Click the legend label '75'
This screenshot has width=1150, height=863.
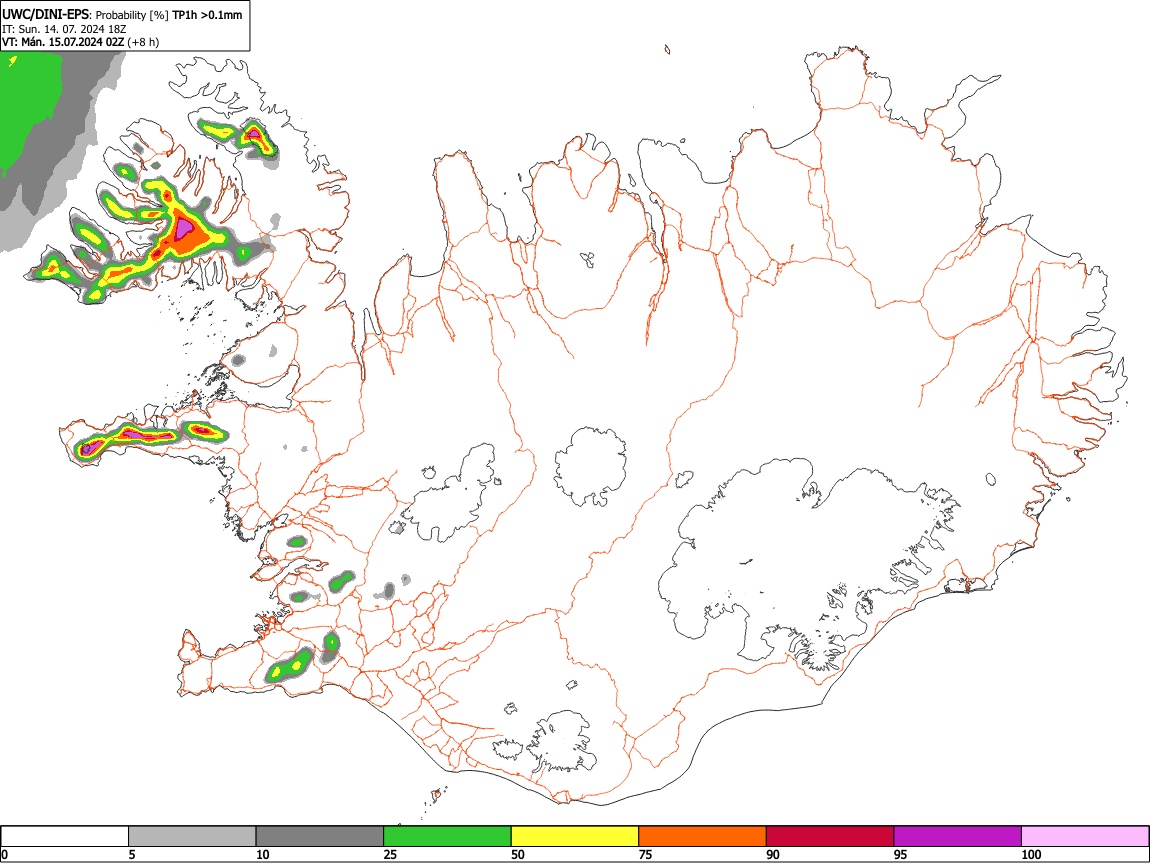[645, 854]
